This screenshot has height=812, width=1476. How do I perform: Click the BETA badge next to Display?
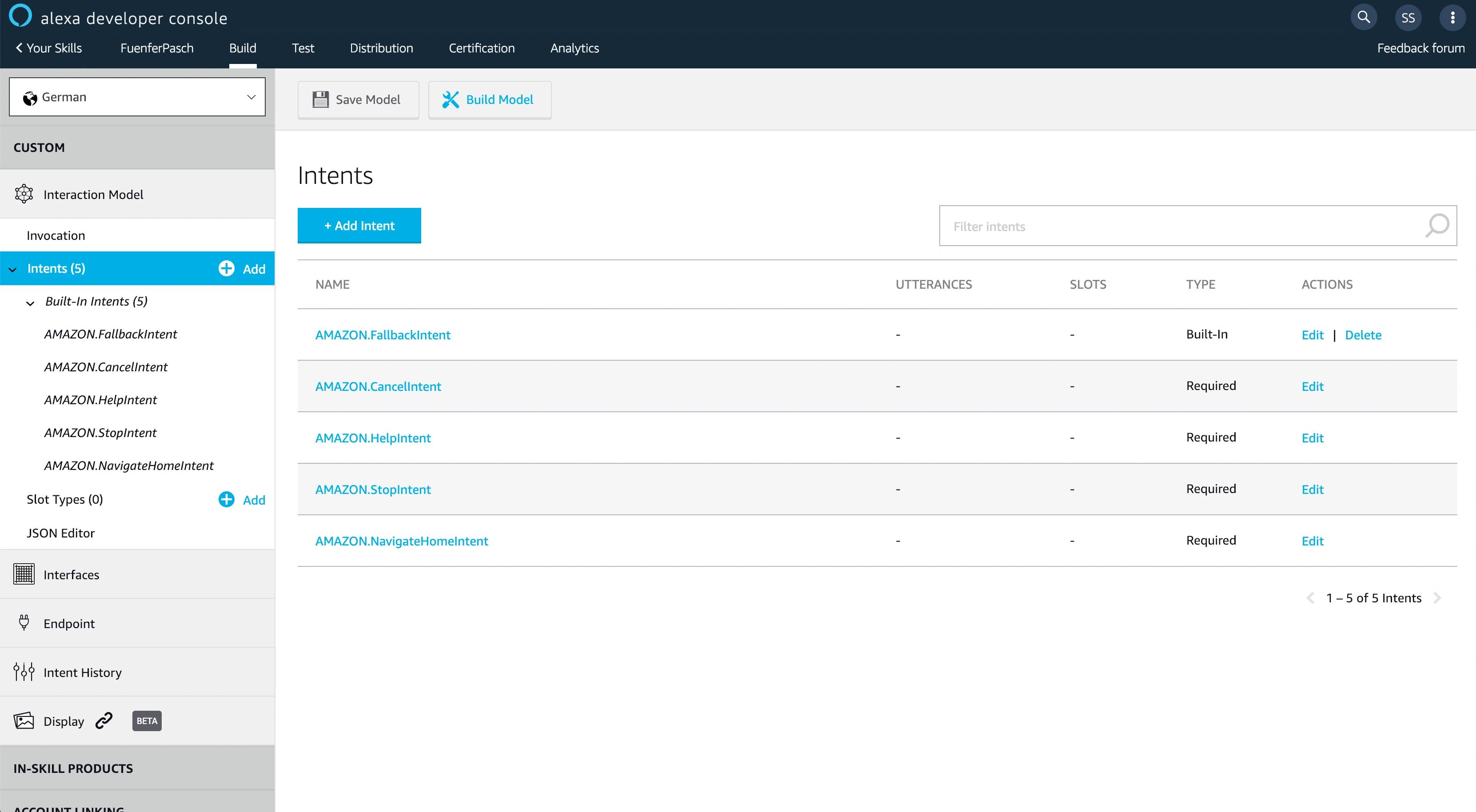147,721
